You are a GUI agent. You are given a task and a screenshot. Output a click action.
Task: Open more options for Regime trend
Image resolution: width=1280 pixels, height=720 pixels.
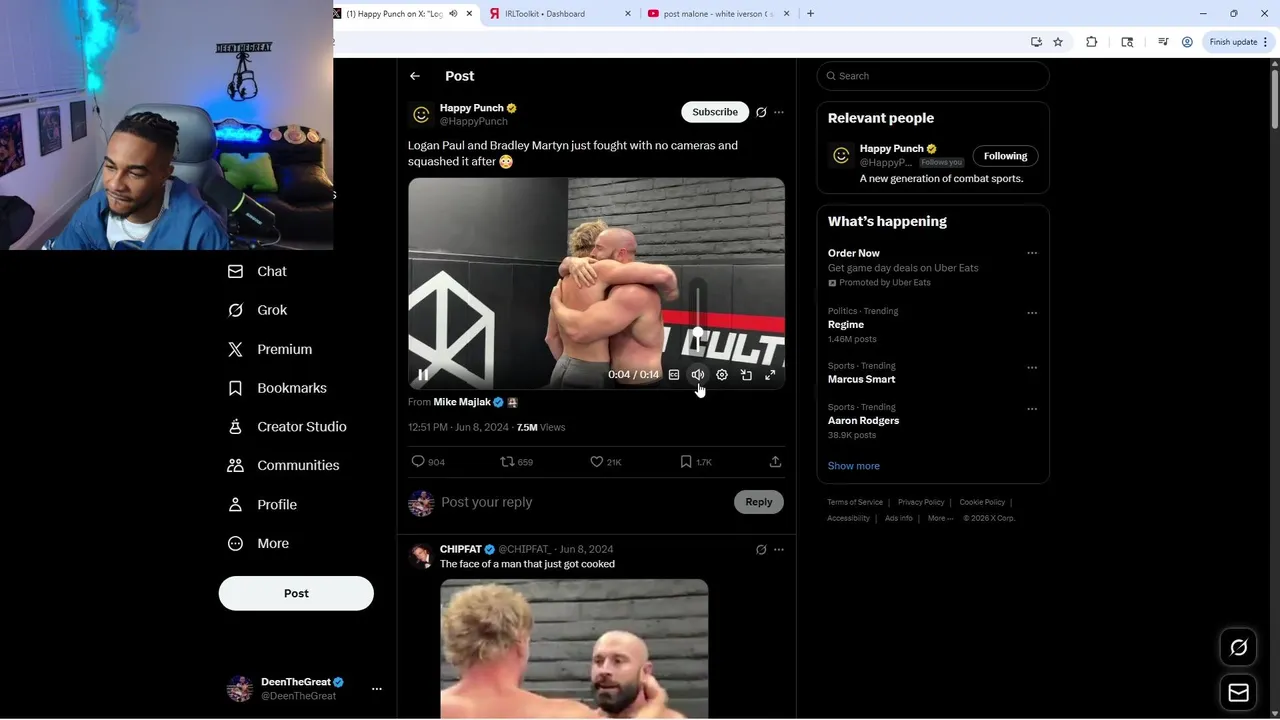click(1032, 313)
